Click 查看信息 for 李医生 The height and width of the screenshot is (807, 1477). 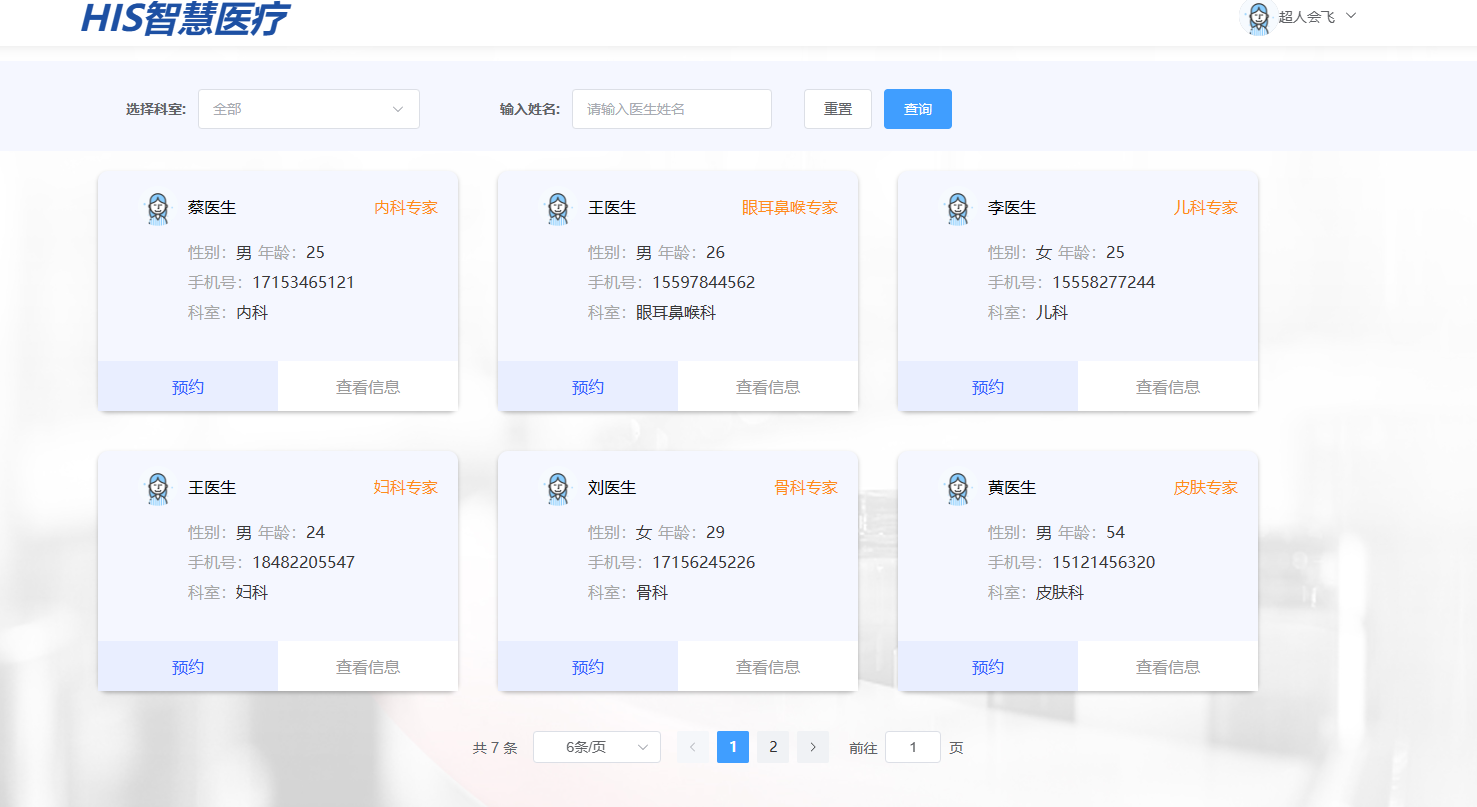pos(1168,386)
